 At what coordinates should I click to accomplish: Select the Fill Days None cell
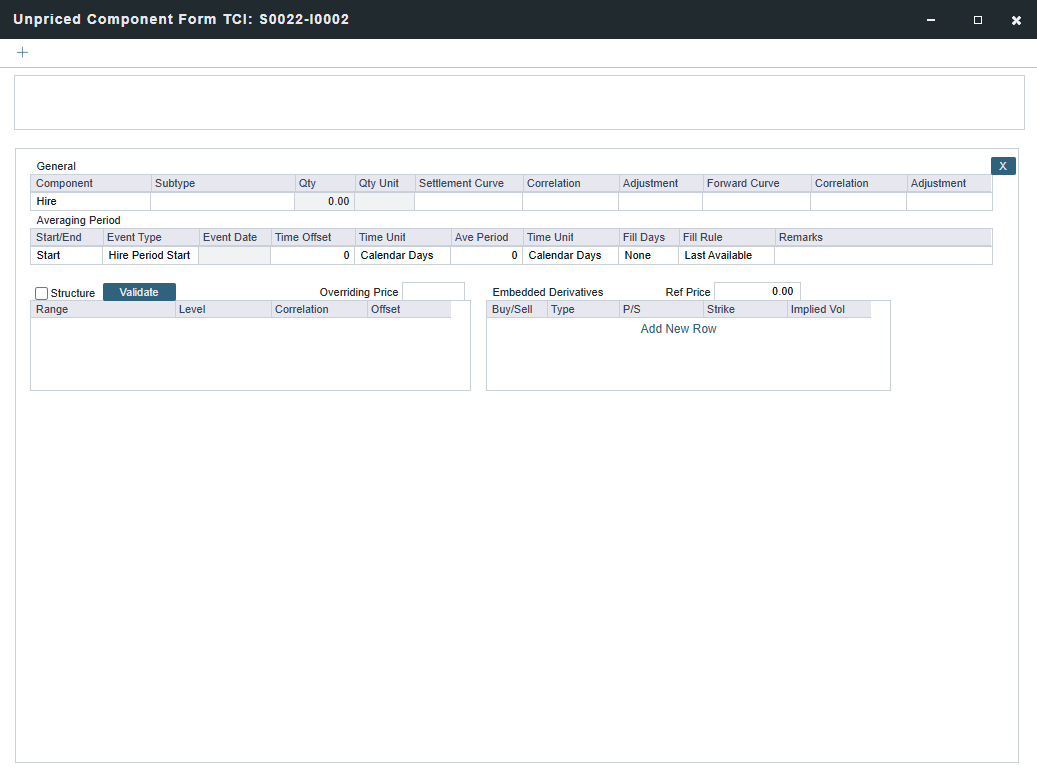pos(648,256)
